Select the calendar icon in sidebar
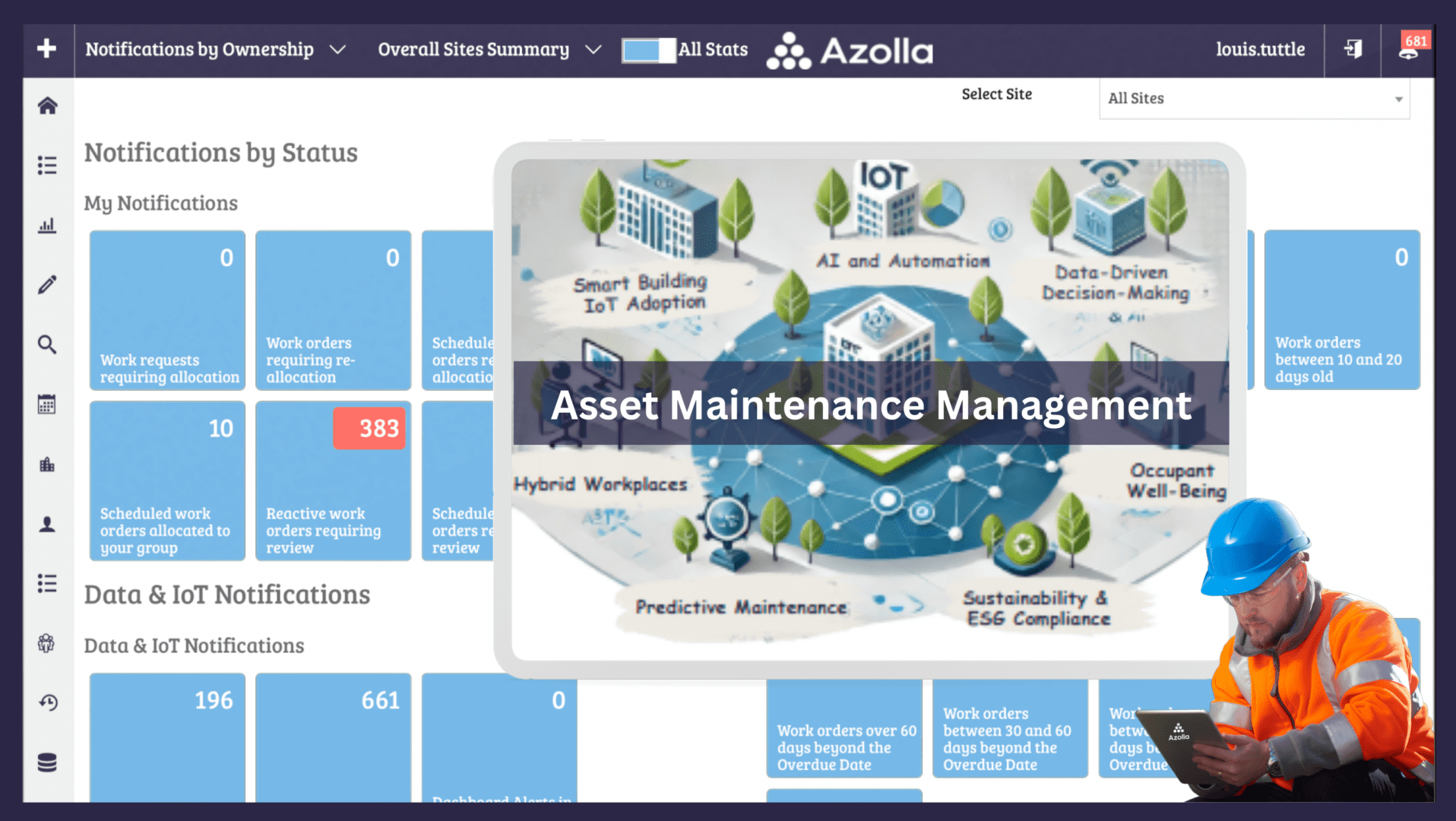Screen dimensions: 1456x821 click(x=47, y=404)
